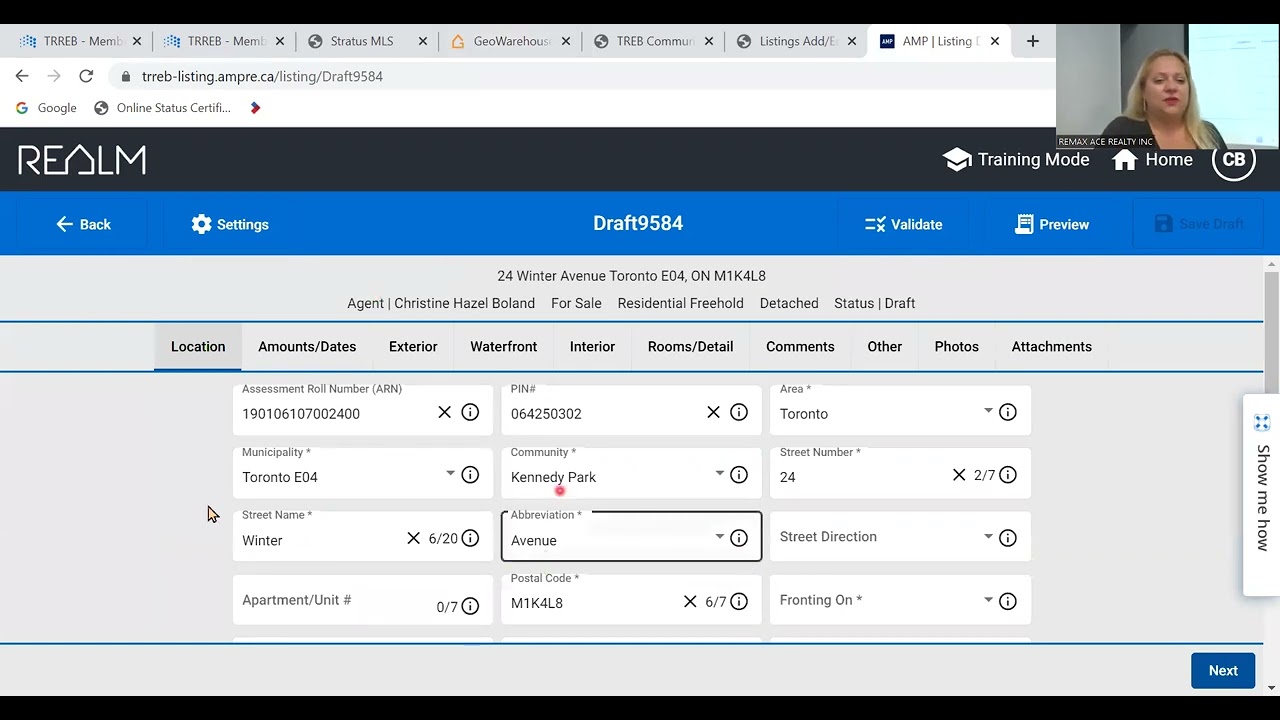This screenshot has width=1280, height=720.
Task: Expand the Fronting On dropdown
Action: tap(988, 600)
